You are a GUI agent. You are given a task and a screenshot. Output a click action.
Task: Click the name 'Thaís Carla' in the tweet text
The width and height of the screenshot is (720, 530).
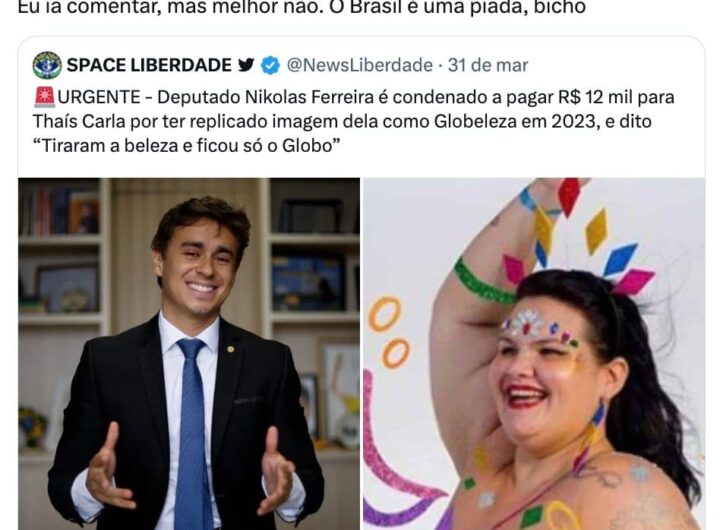[x=79, y=121]
